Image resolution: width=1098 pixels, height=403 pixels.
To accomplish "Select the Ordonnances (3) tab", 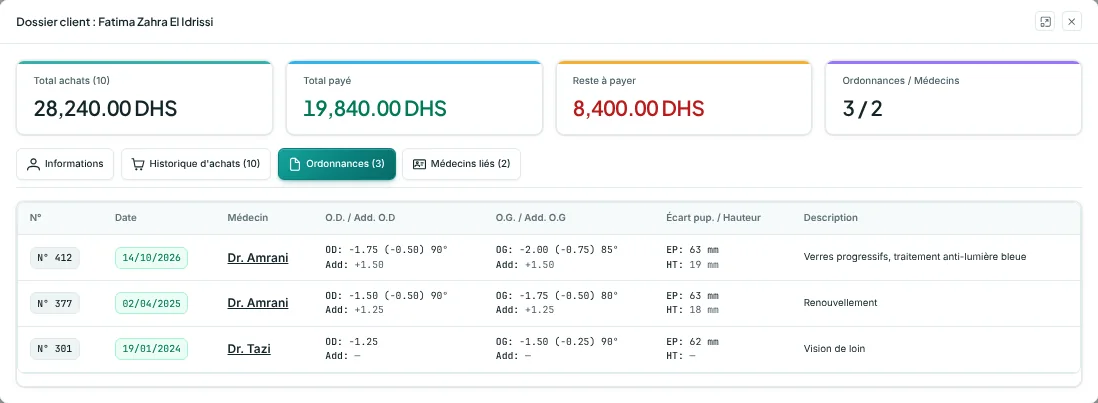I will (337, 164).
